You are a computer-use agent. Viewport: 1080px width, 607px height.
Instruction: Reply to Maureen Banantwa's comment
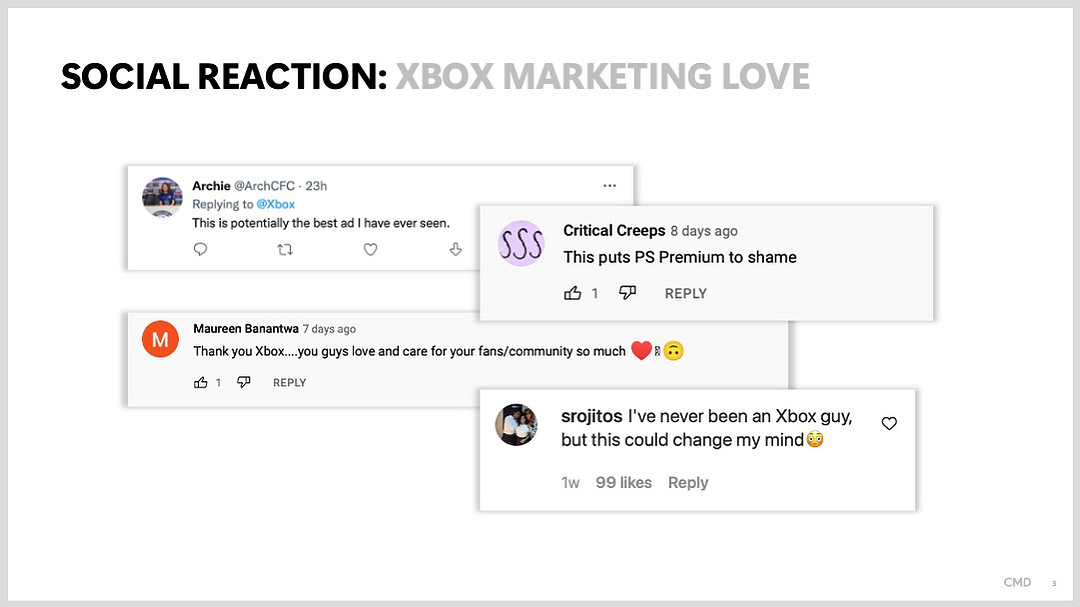[x=289, y=382]
